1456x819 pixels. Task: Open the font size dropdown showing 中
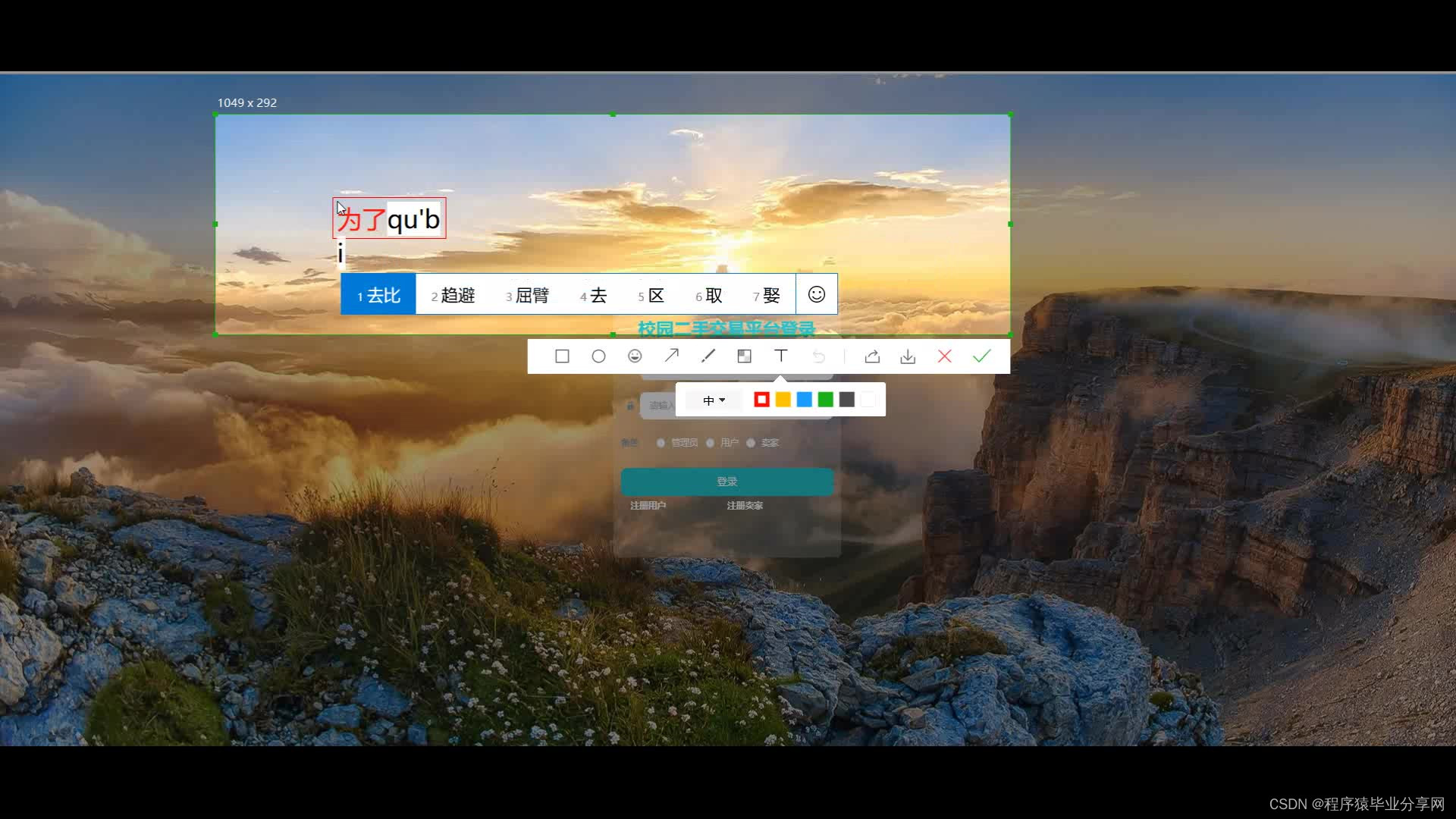point(714,400)
